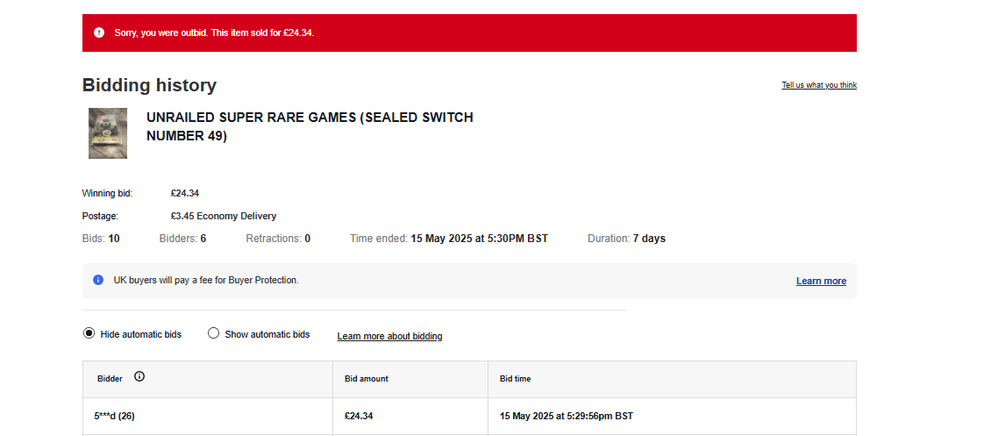Viewport: 998px width, 436px height.
Task: Click the Bid amount column header
Action: (x=366, y=379)
